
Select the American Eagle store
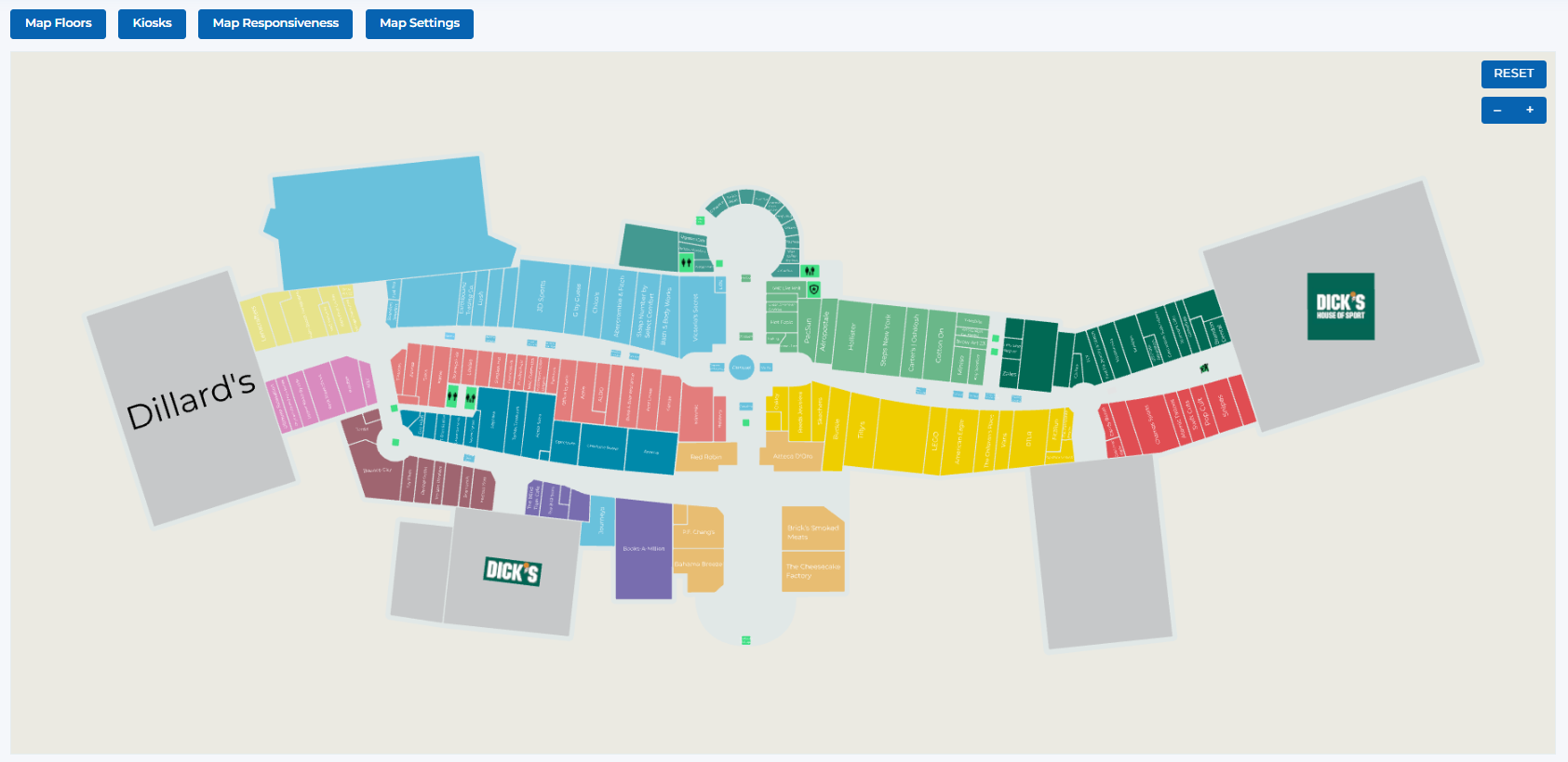coord(959,441)
